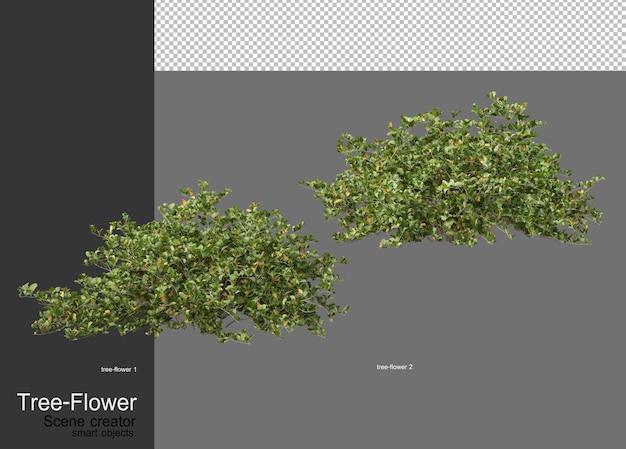The height and width of the screenshot is (449, 626).
Task: Click the 'Scene creator' subtitle text
Action: (x=90, y=421)
